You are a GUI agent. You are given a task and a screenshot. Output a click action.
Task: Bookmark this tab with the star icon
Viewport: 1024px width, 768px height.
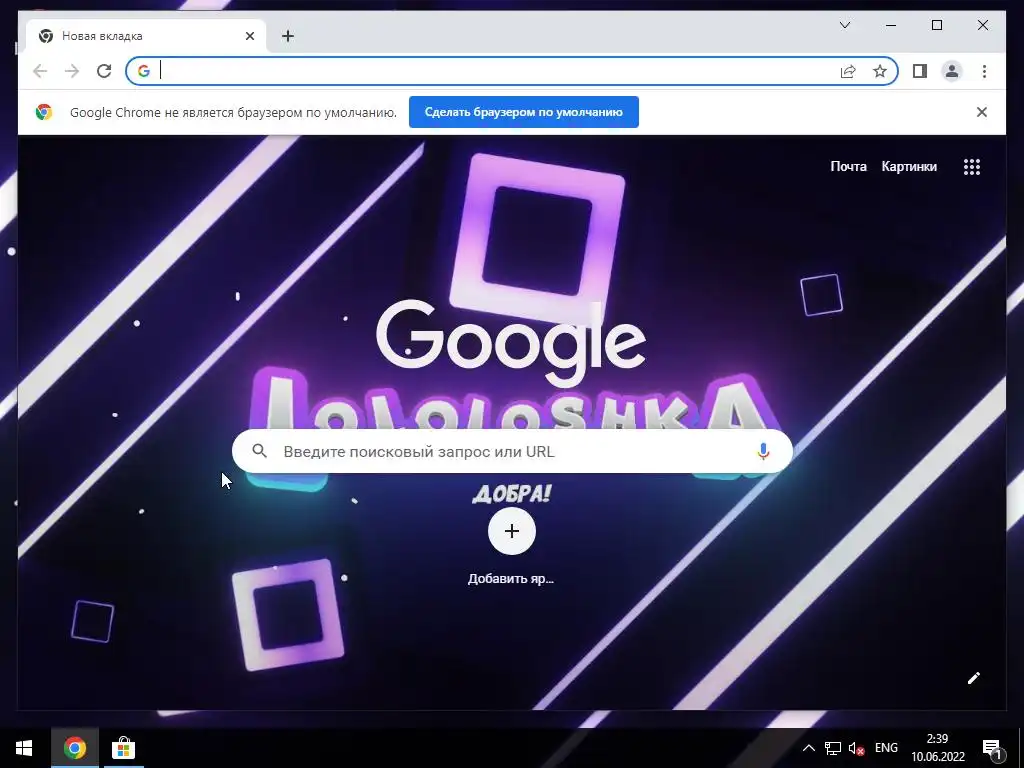(x=880, y=71)
